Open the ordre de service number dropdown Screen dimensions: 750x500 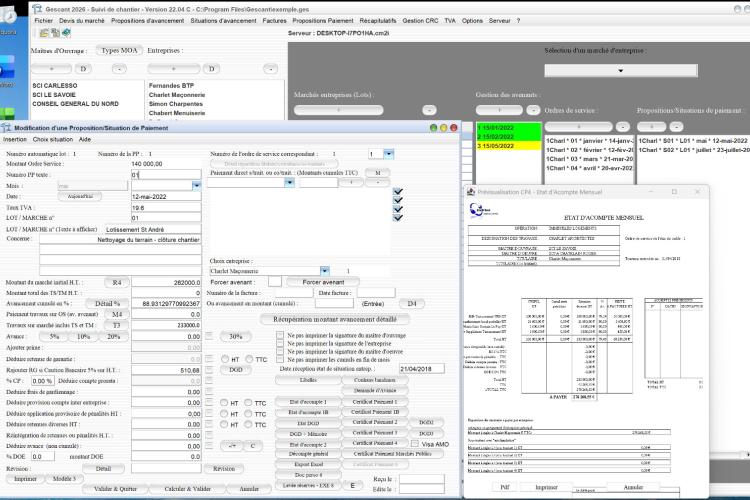coord(389,154)
